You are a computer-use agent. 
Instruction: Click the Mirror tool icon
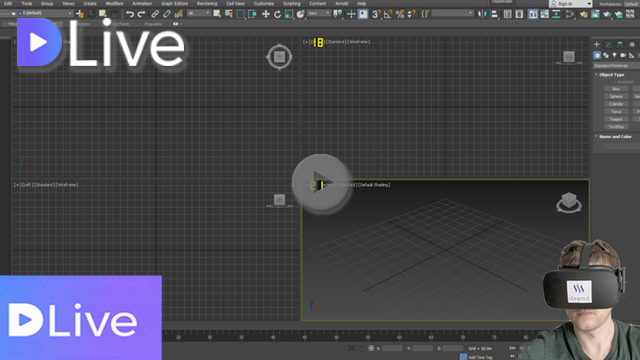482,14
